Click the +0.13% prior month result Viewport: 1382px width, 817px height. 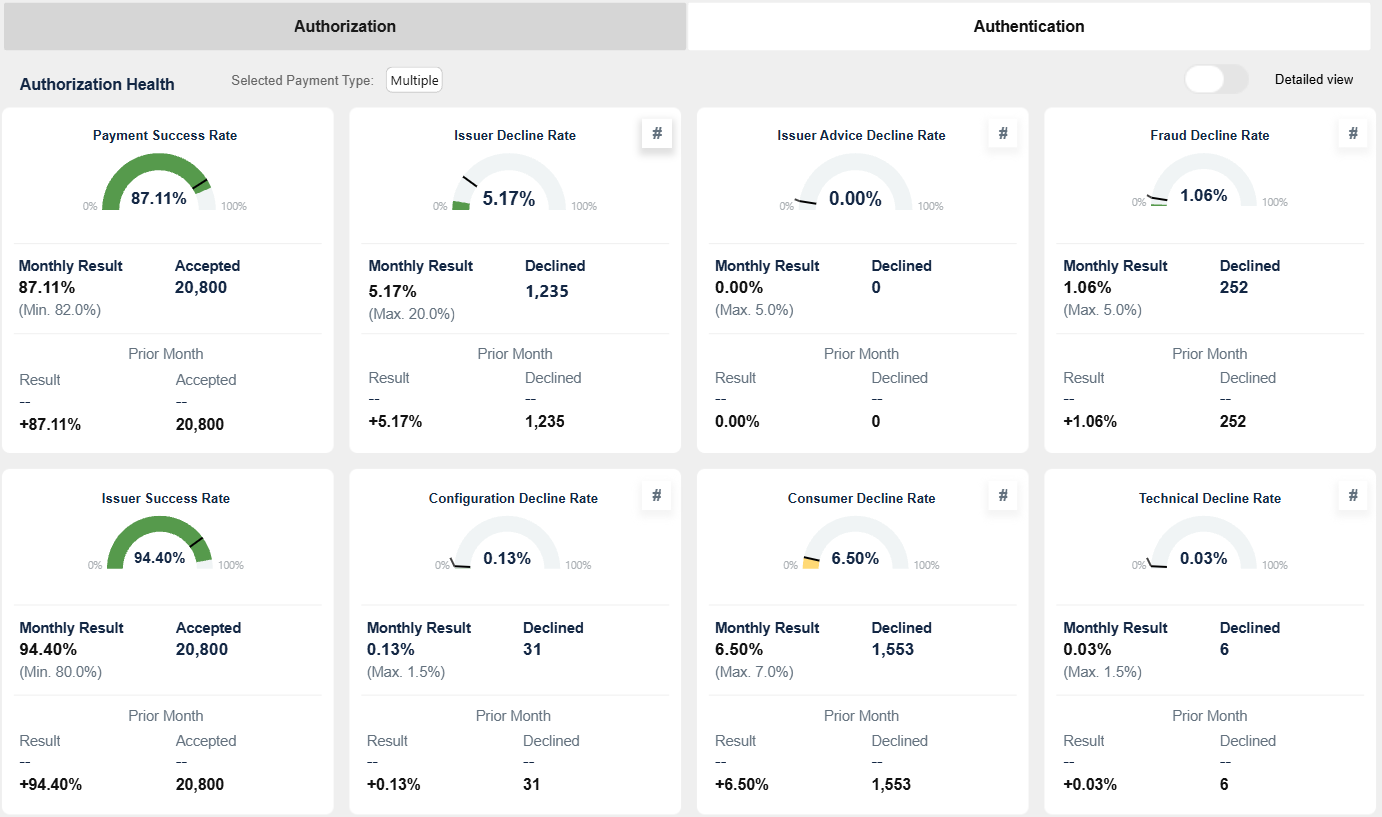(393, 784)
